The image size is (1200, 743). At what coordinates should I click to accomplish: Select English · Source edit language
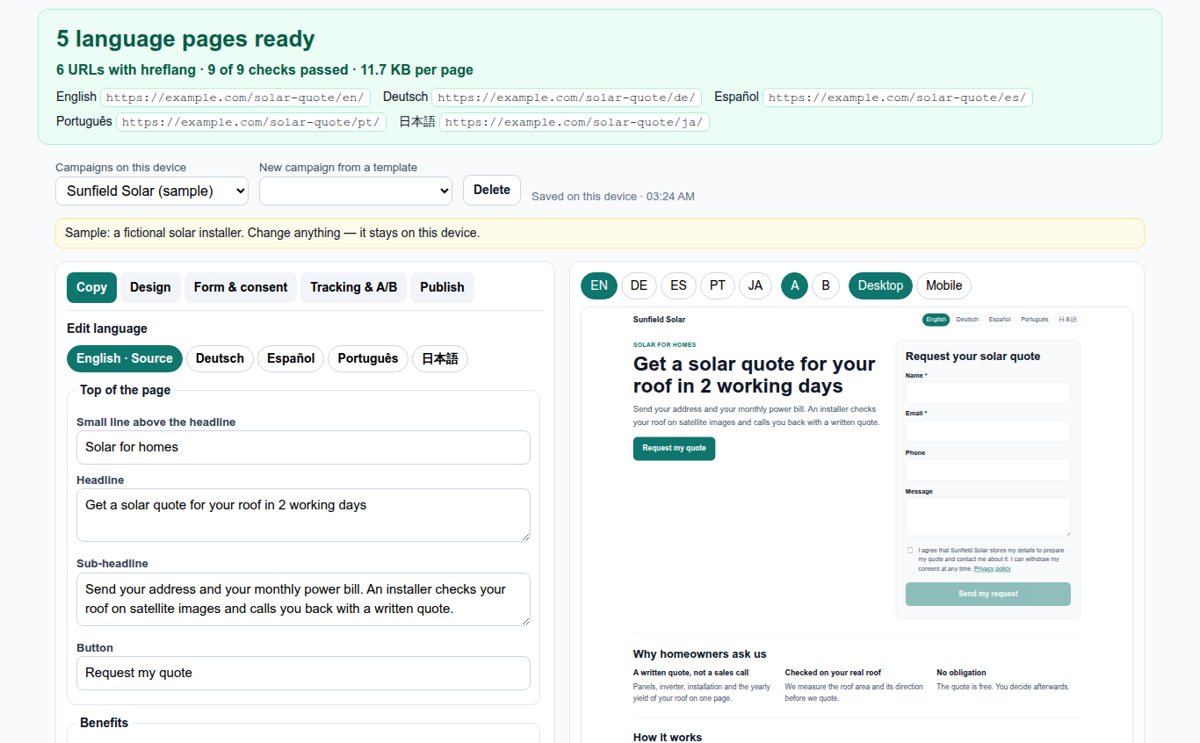[x=125, y=358]
